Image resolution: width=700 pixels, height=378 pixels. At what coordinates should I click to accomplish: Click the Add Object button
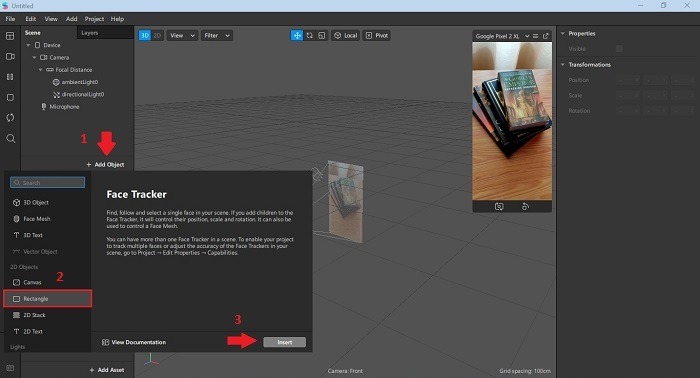pos(105,165)
